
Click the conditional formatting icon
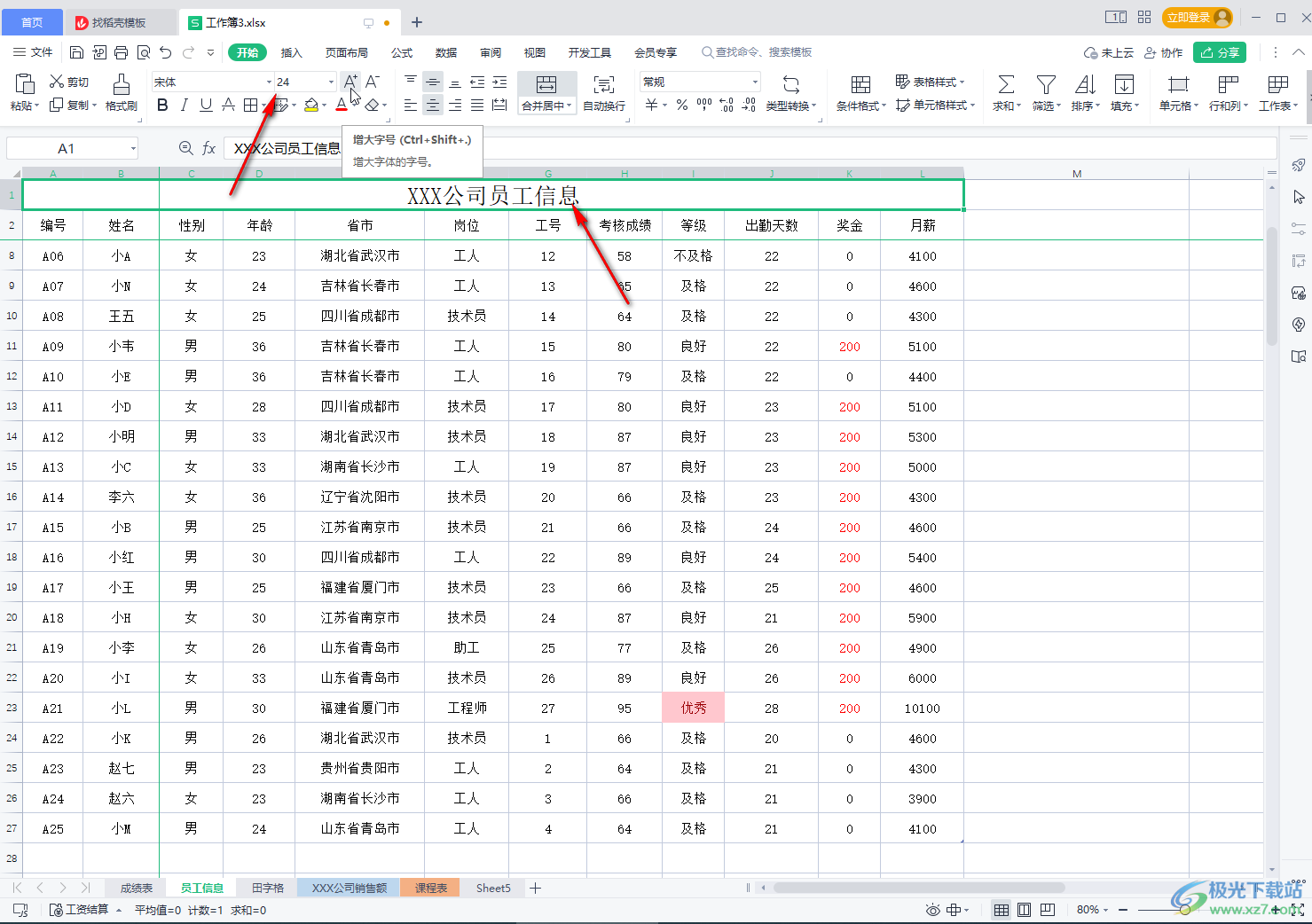click(x=860, y=84)
